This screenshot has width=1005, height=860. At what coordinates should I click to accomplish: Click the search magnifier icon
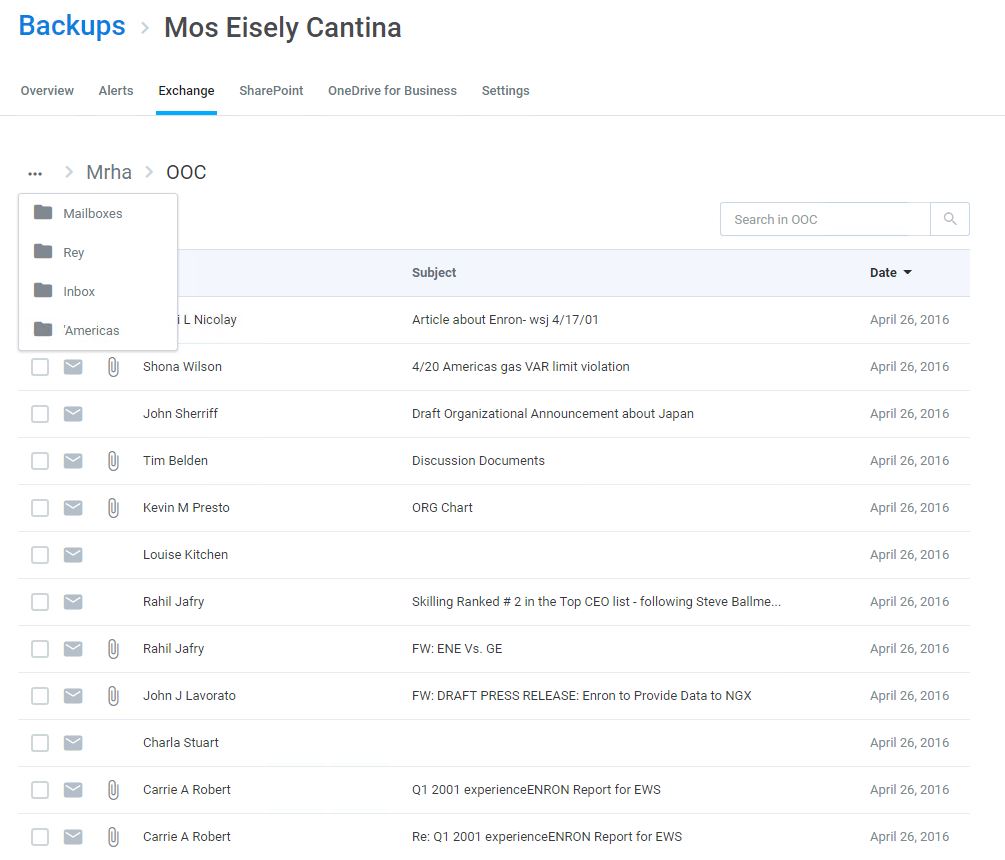950,219
